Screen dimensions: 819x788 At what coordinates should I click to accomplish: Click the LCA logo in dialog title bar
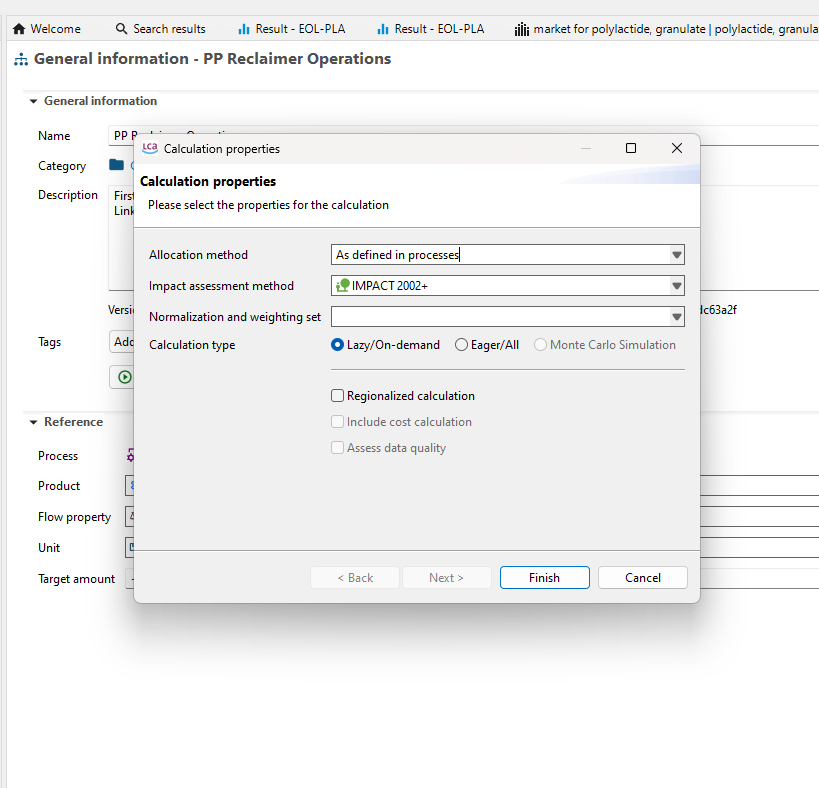150,148
